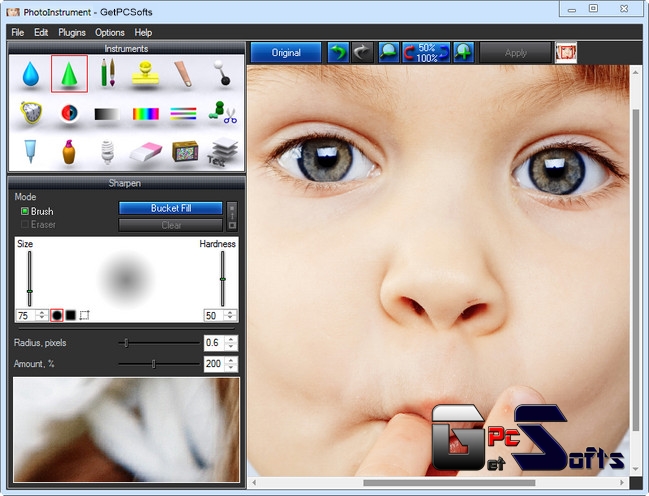This screenshot has height=496, width=649.
Task: Select the Blur water drop tool
Action: 31,74
